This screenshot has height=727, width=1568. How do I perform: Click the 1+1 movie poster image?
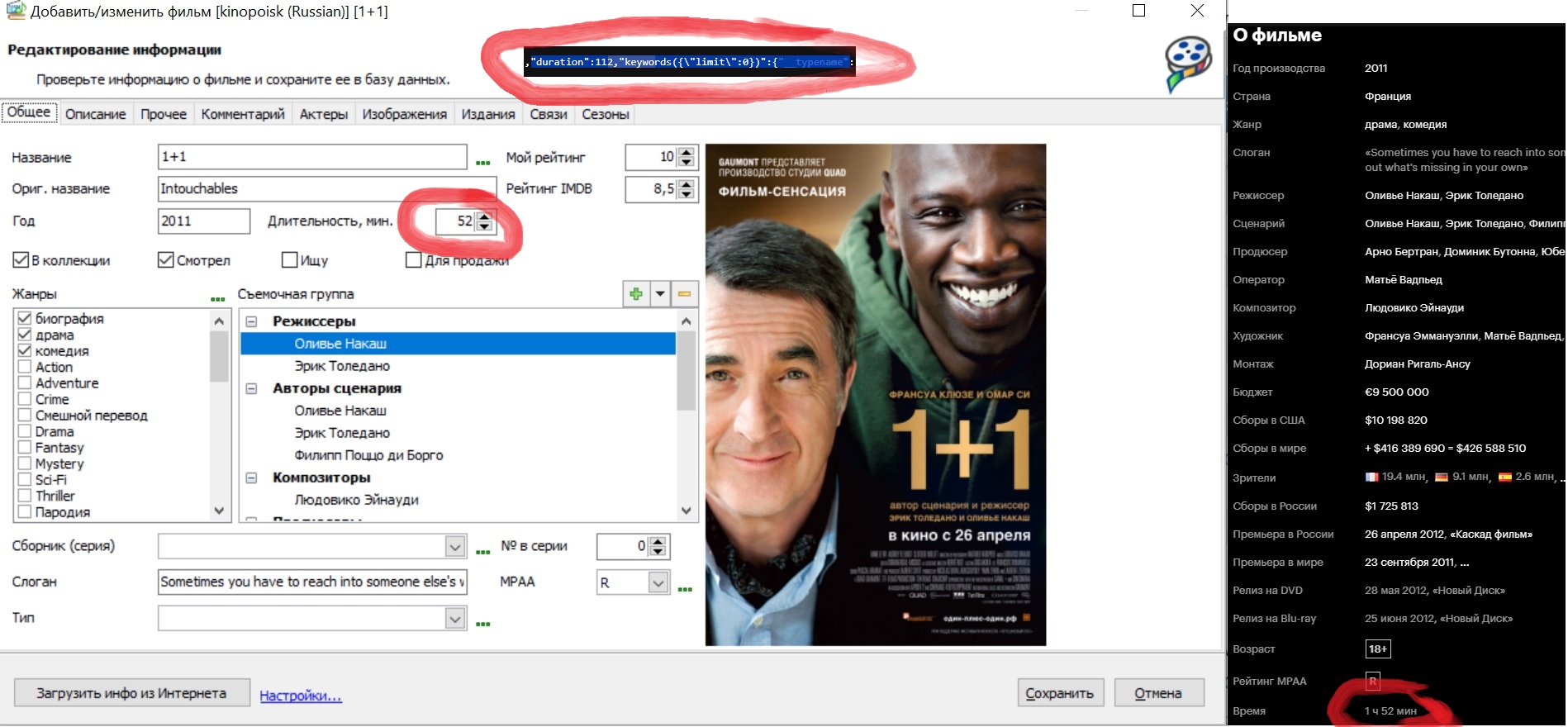(x=876, y=395)
